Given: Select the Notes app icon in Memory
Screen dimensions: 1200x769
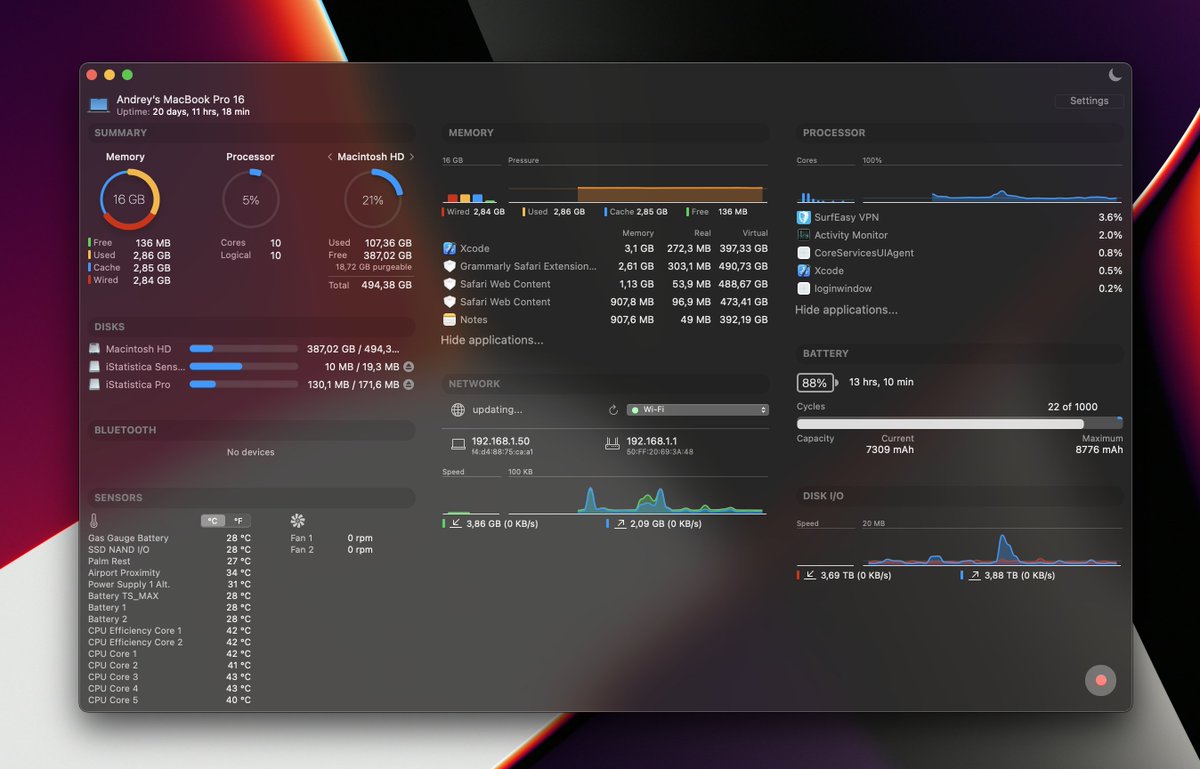Looking at the screenshot, I should 450,320.
